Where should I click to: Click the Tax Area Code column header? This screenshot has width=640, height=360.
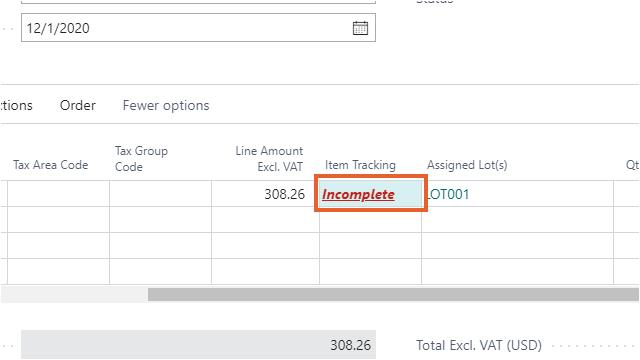point(51,165)
